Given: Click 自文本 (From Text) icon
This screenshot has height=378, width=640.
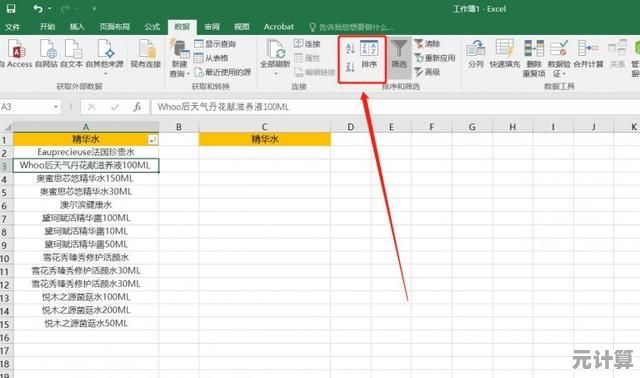Looking at the screenshot, I should [x=72, y=53].
